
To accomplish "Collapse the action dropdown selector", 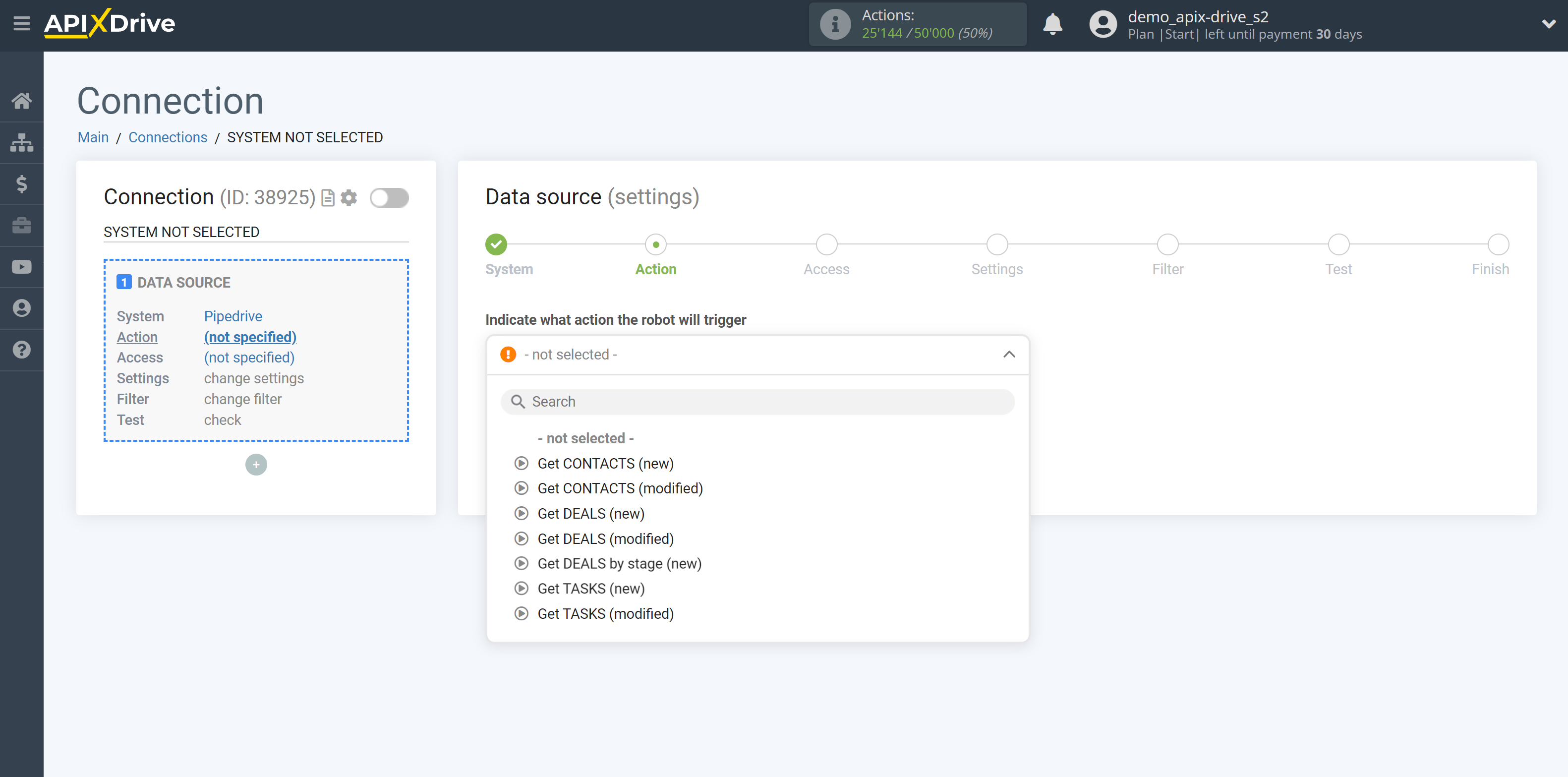I will click(x=1011, y=355).
